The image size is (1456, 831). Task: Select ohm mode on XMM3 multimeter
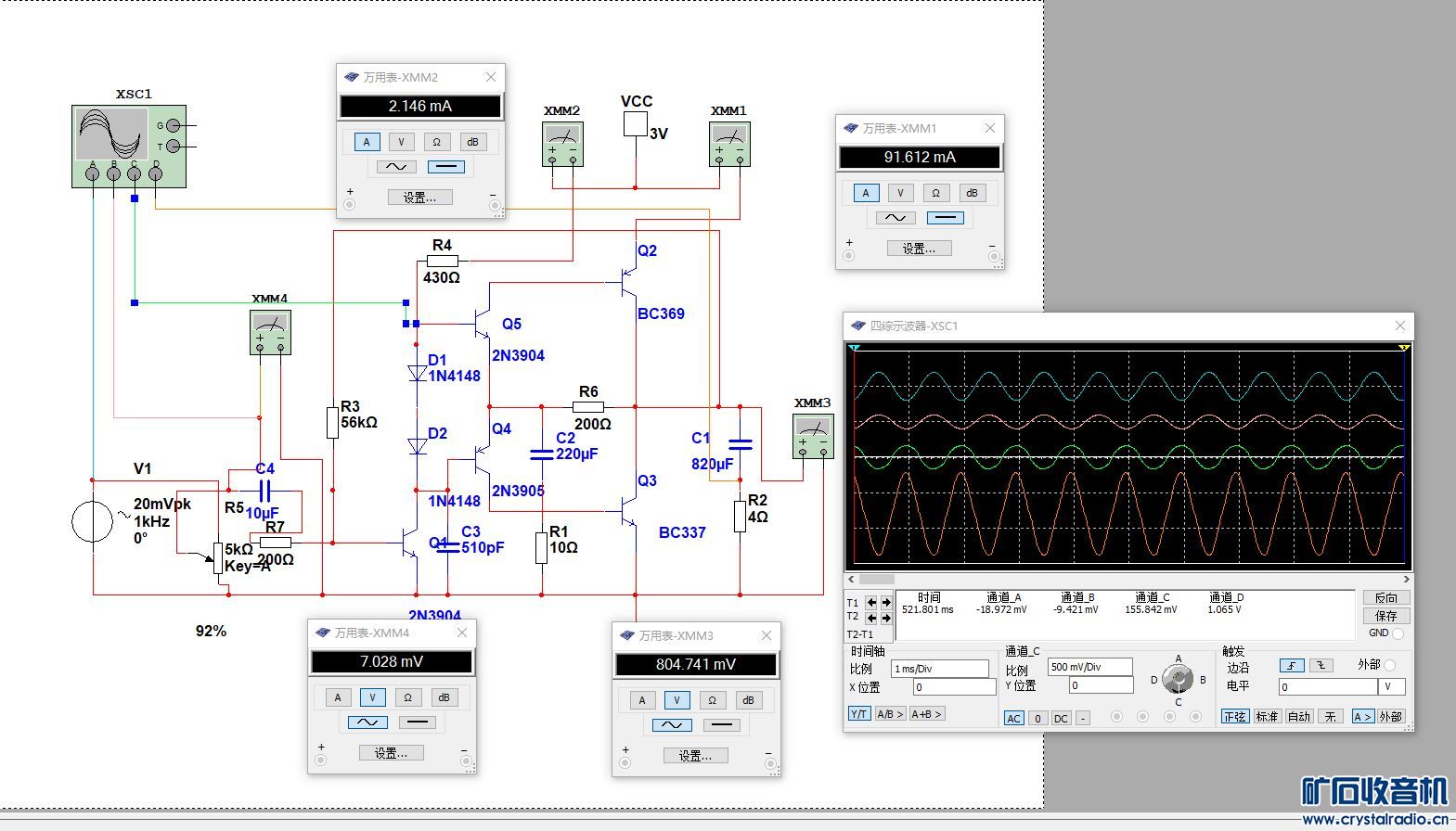point(712,700)
